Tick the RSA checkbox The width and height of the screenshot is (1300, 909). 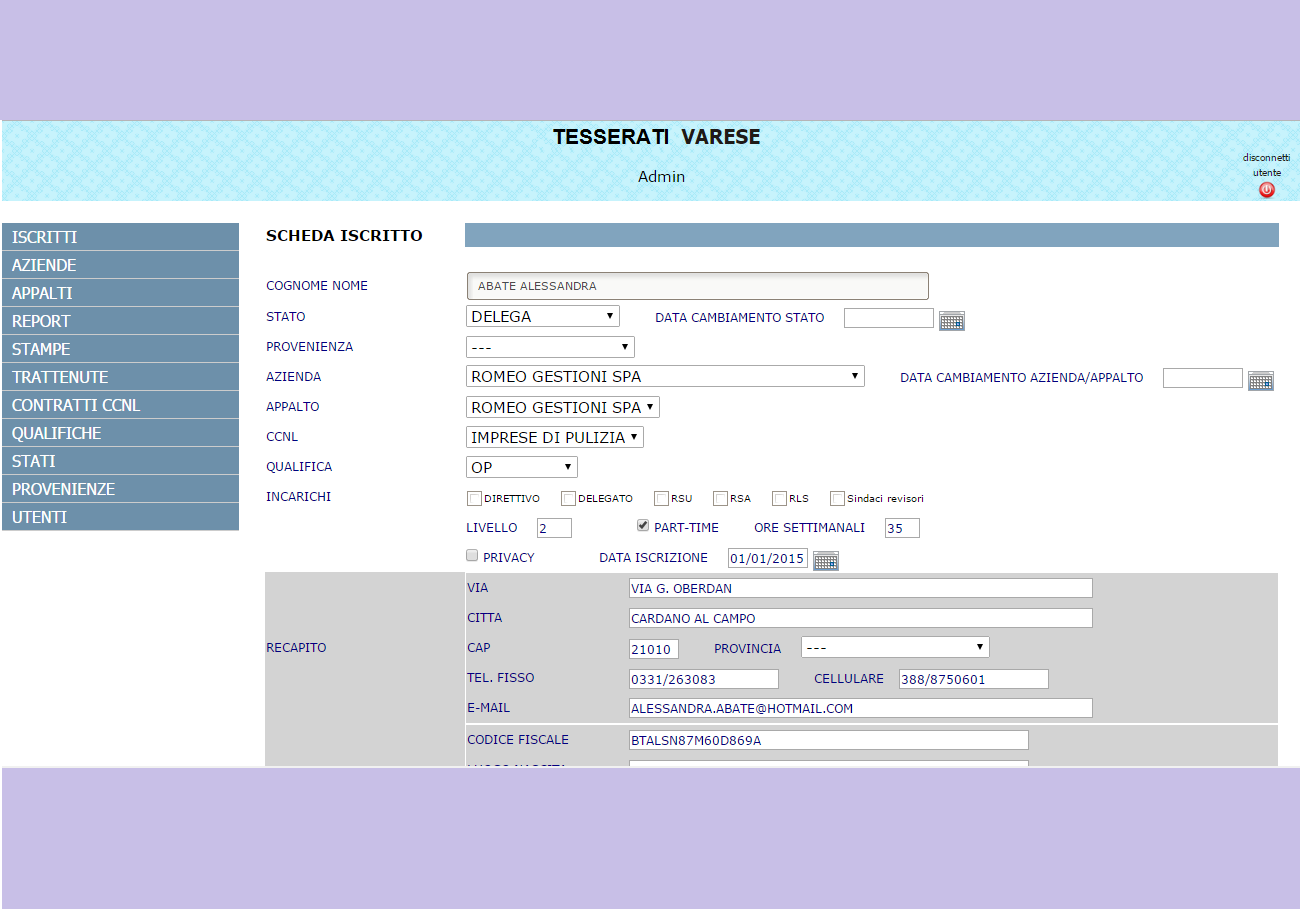[720, 498]
